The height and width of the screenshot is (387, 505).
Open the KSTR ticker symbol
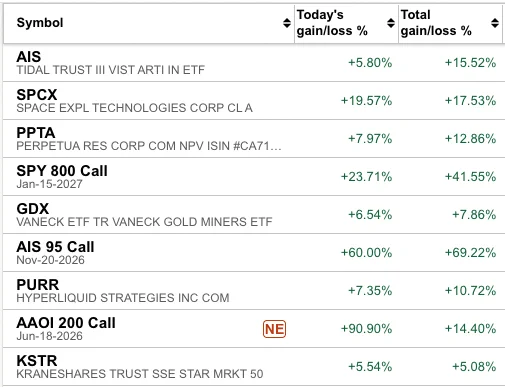[x=37, y=361]
